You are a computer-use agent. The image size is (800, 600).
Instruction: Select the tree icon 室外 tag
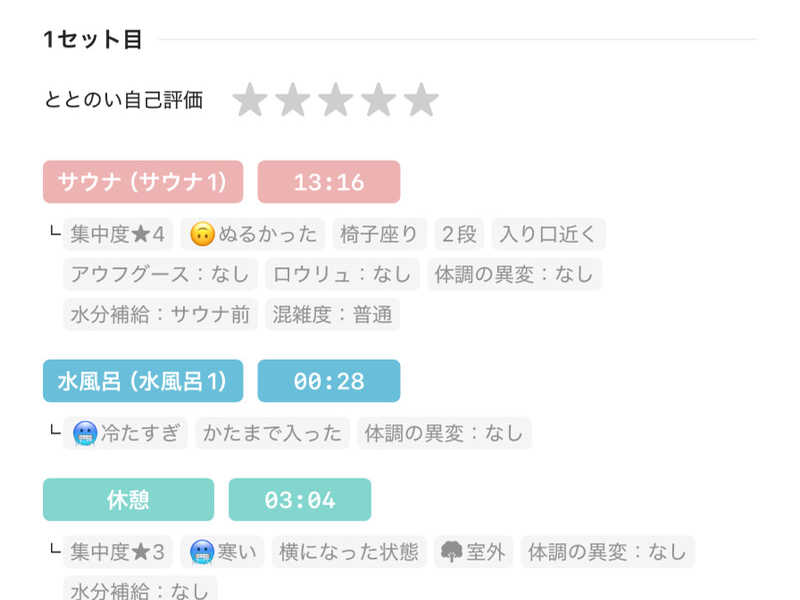pos(474,551)
